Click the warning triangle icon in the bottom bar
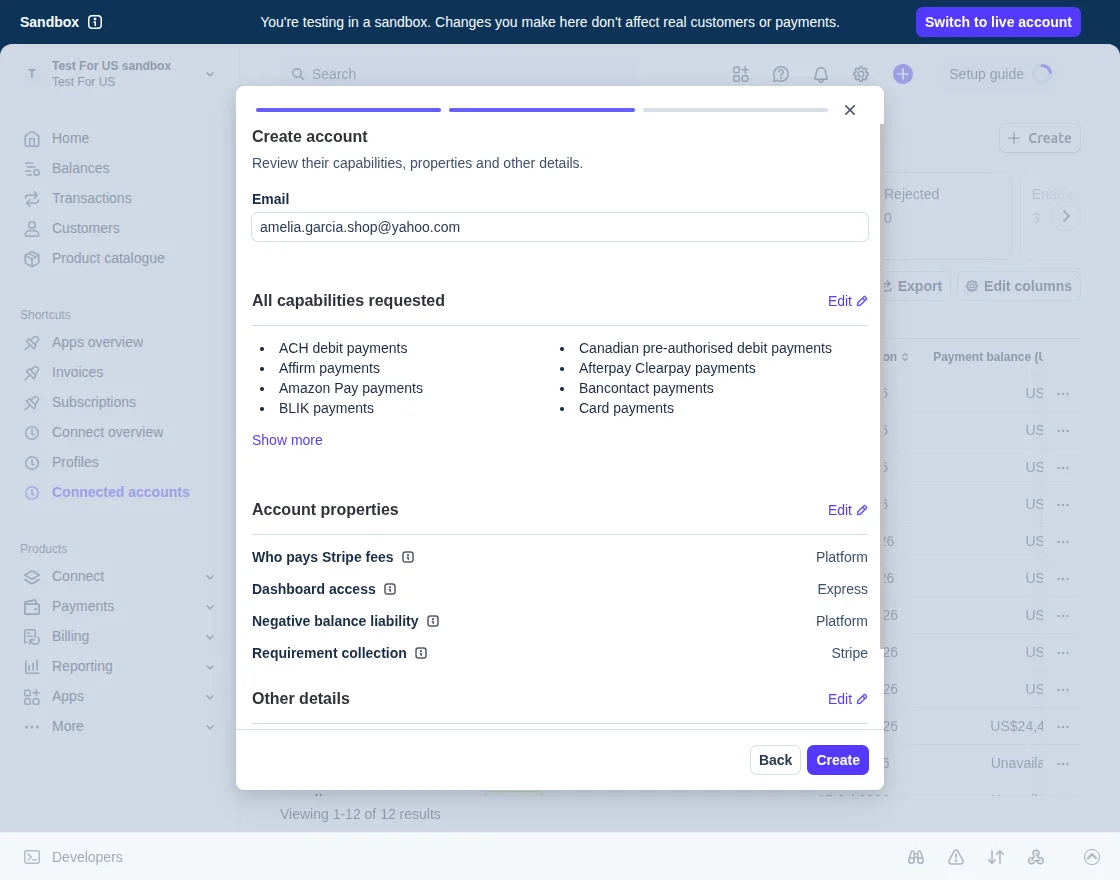 956,857
